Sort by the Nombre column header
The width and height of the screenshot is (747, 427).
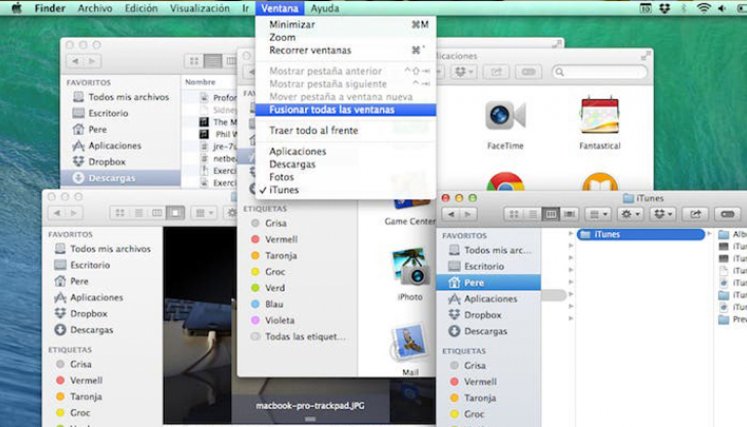coord(200,82)
